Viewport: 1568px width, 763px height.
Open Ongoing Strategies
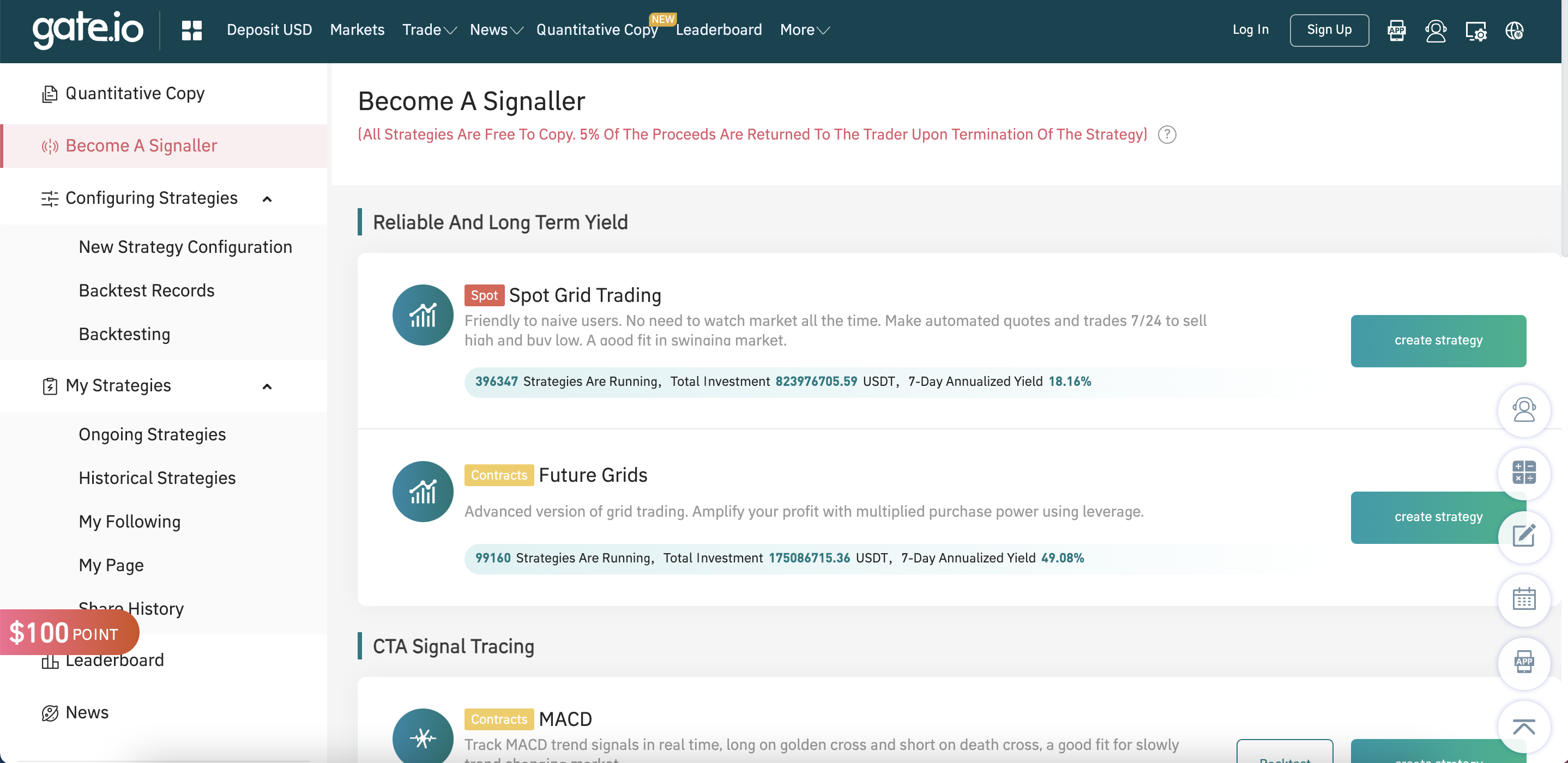[152, 435]
